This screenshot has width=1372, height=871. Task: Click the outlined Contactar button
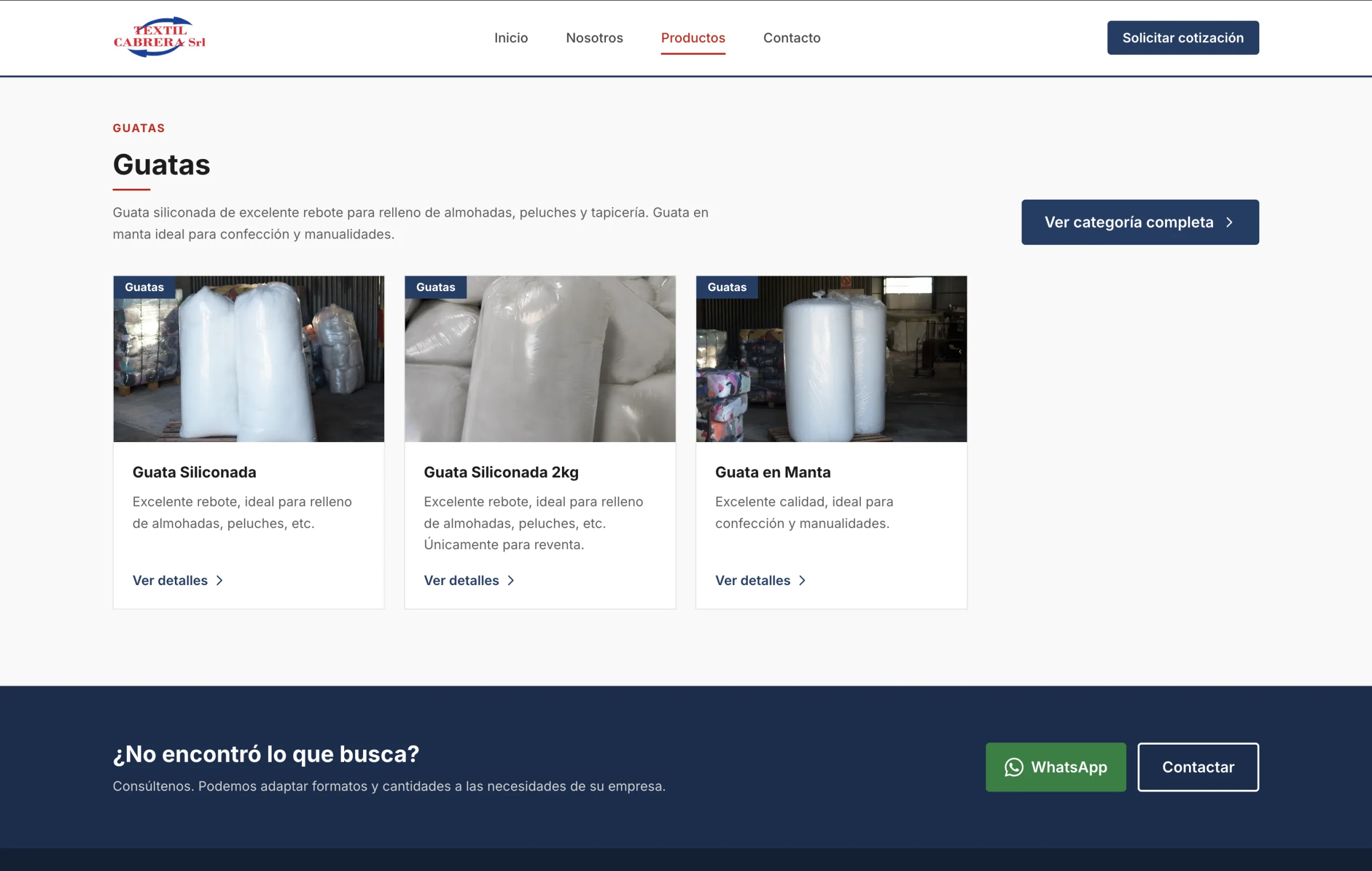click(x=1198, y=767)
